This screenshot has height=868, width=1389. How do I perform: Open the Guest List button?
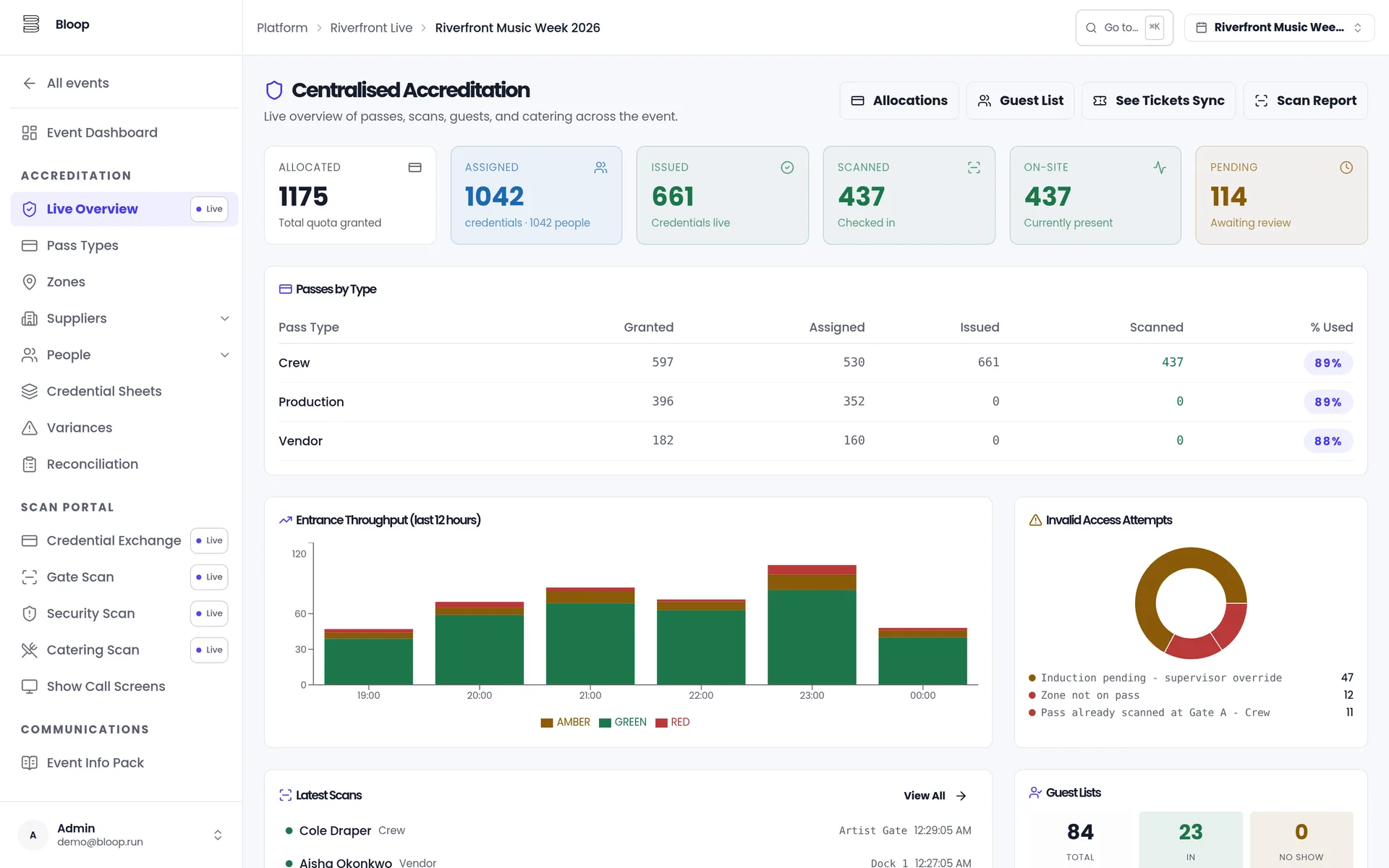pos(1020,101)
